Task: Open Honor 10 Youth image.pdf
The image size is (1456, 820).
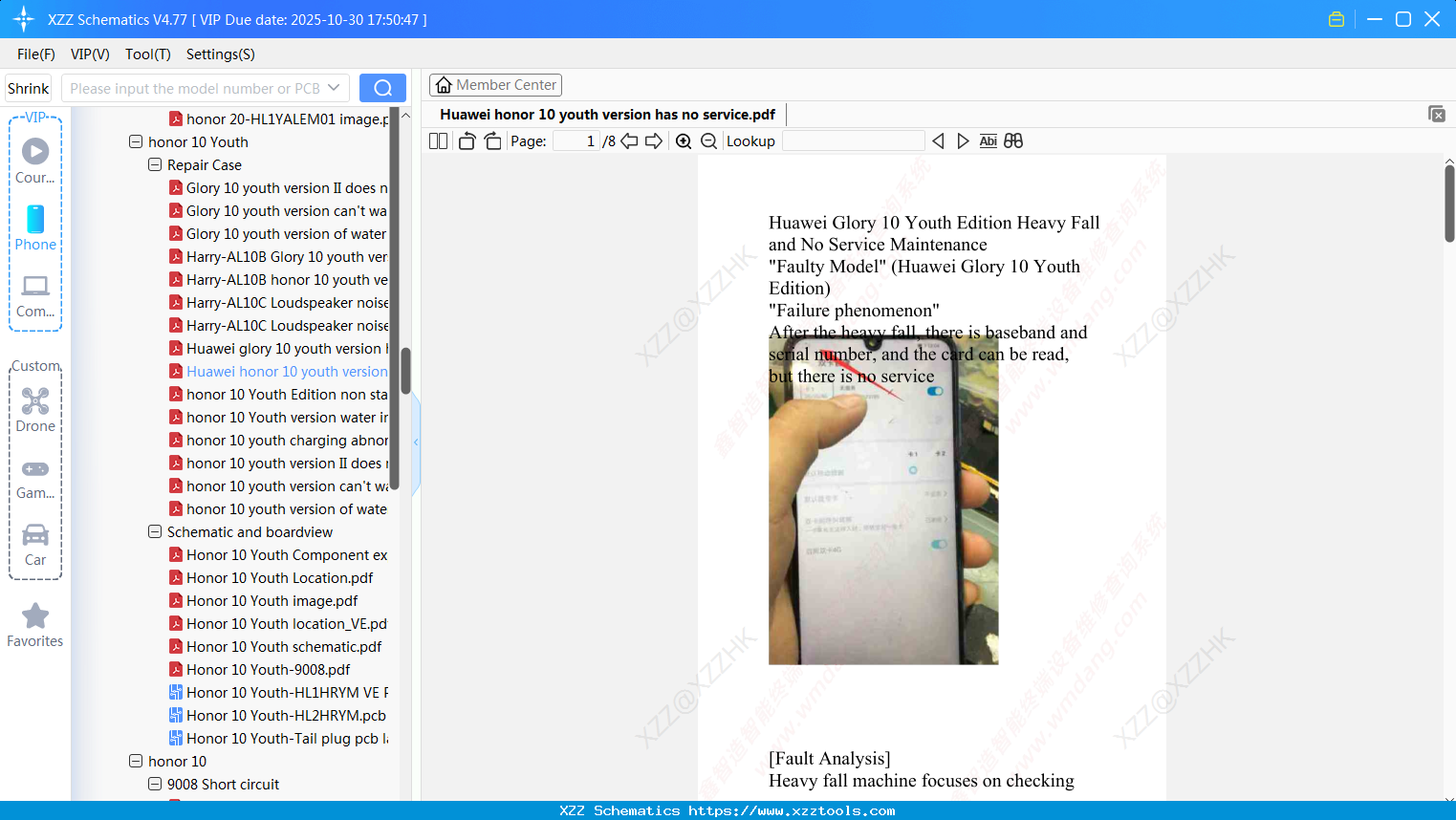Action: pyautogui.click(x=263, y=600)
